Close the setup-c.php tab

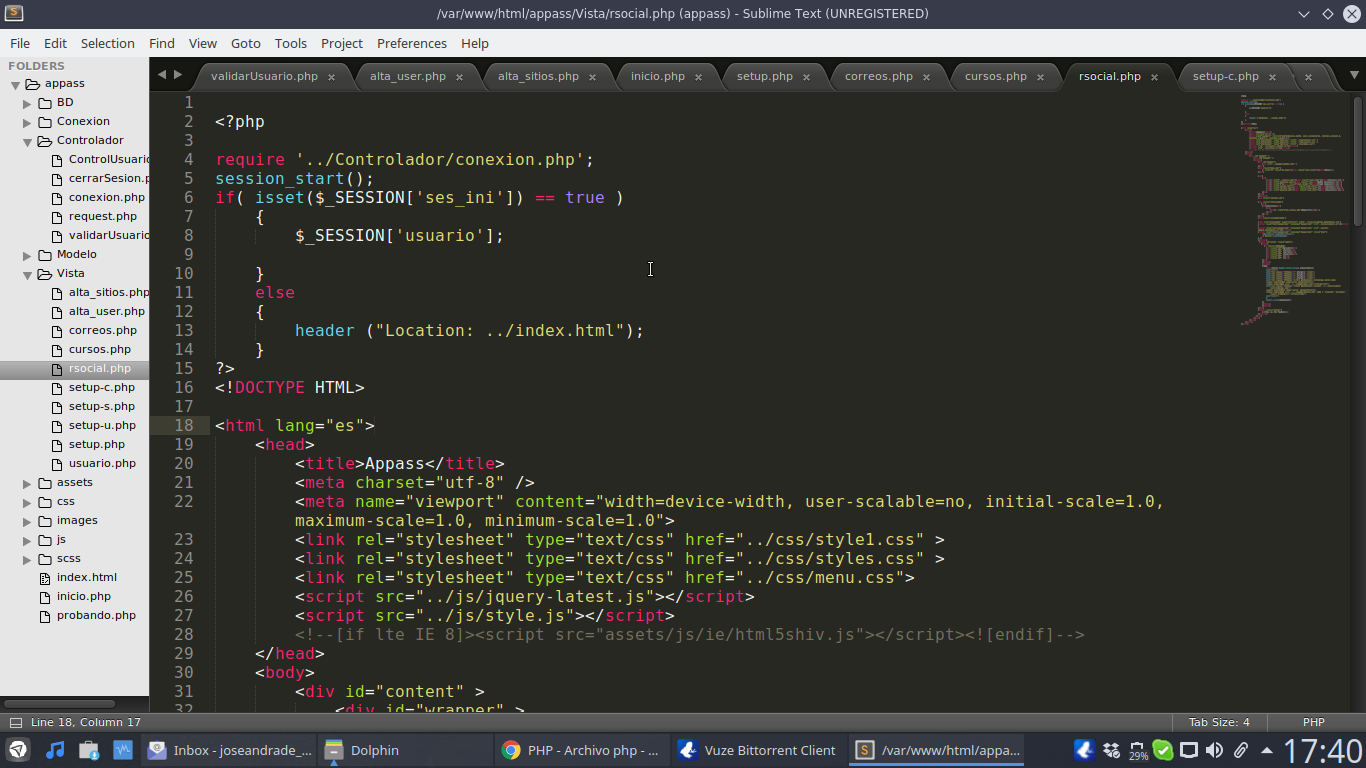click(1272, 77)
